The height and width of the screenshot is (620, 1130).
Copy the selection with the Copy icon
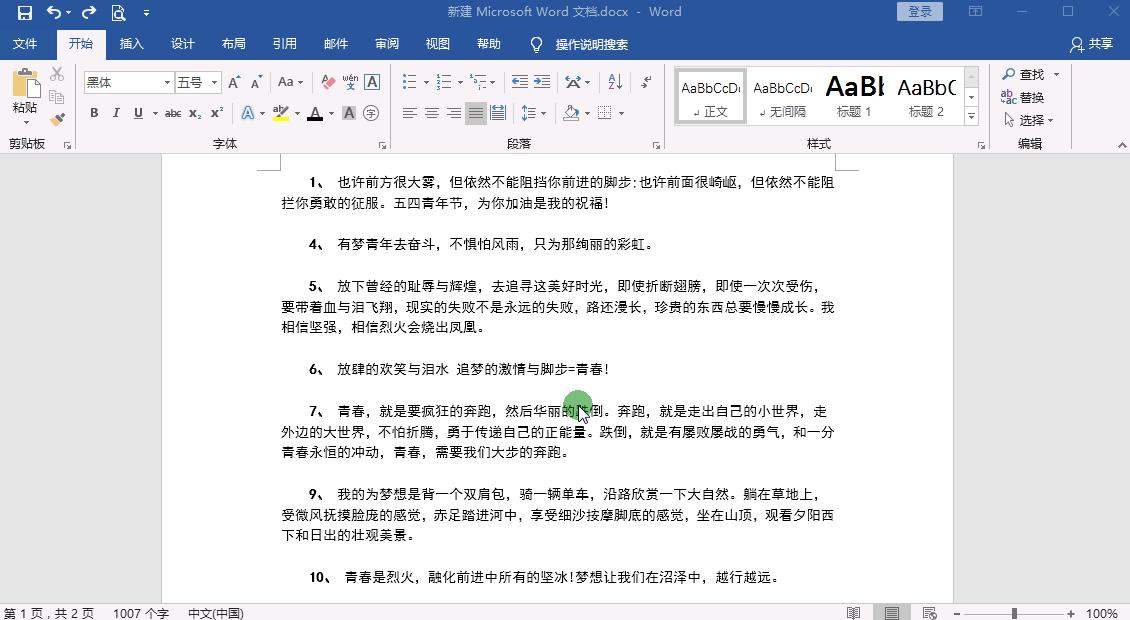[57, 95]
